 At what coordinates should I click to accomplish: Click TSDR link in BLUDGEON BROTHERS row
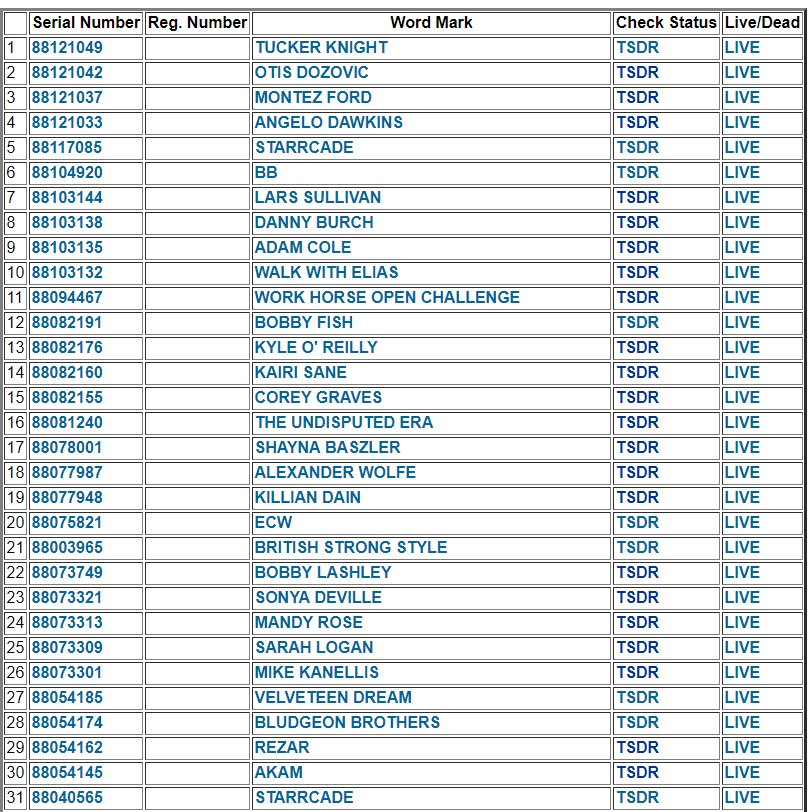637,722
